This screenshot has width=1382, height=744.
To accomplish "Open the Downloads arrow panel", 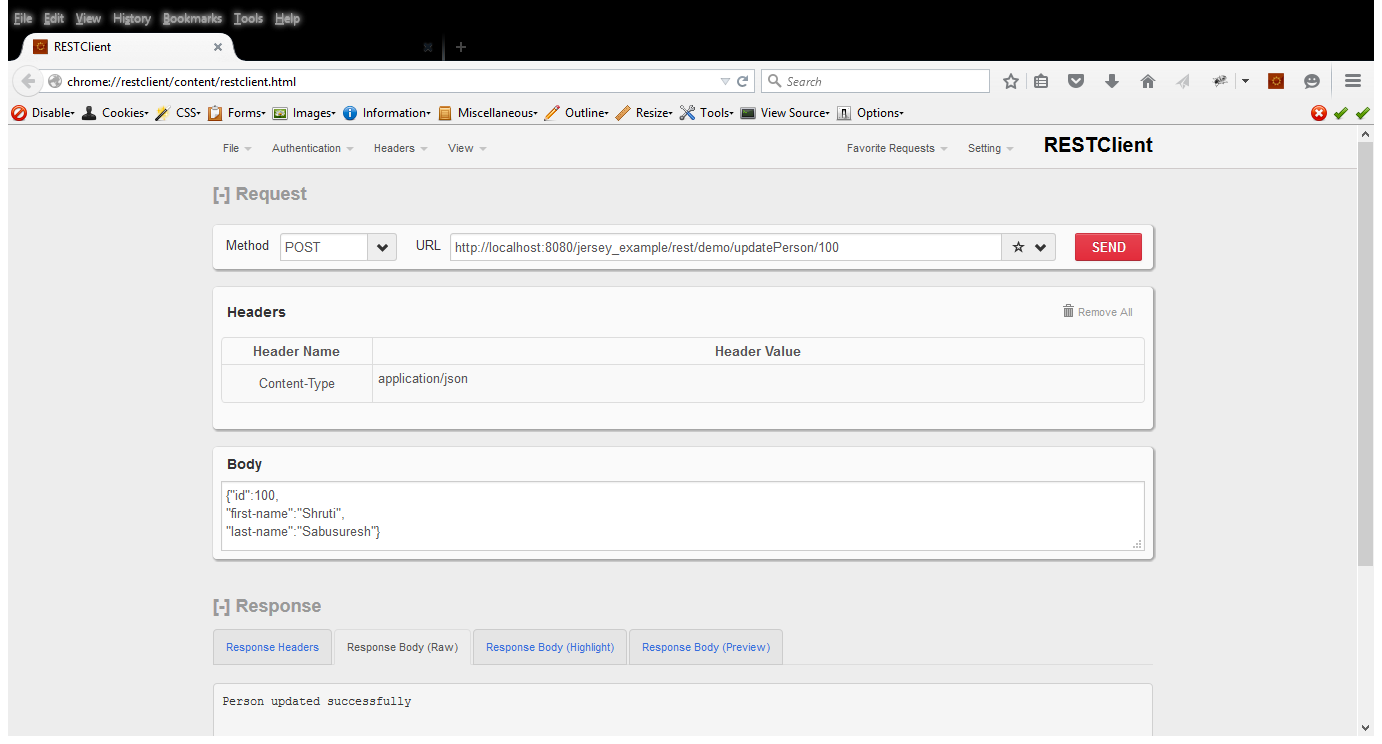I will pos(1112,82).
